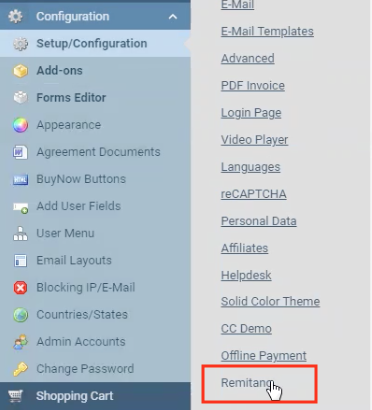372x410 pixels.
Task: Click the BuyNow Buttons HTML icon
Action: coord(20,179)
